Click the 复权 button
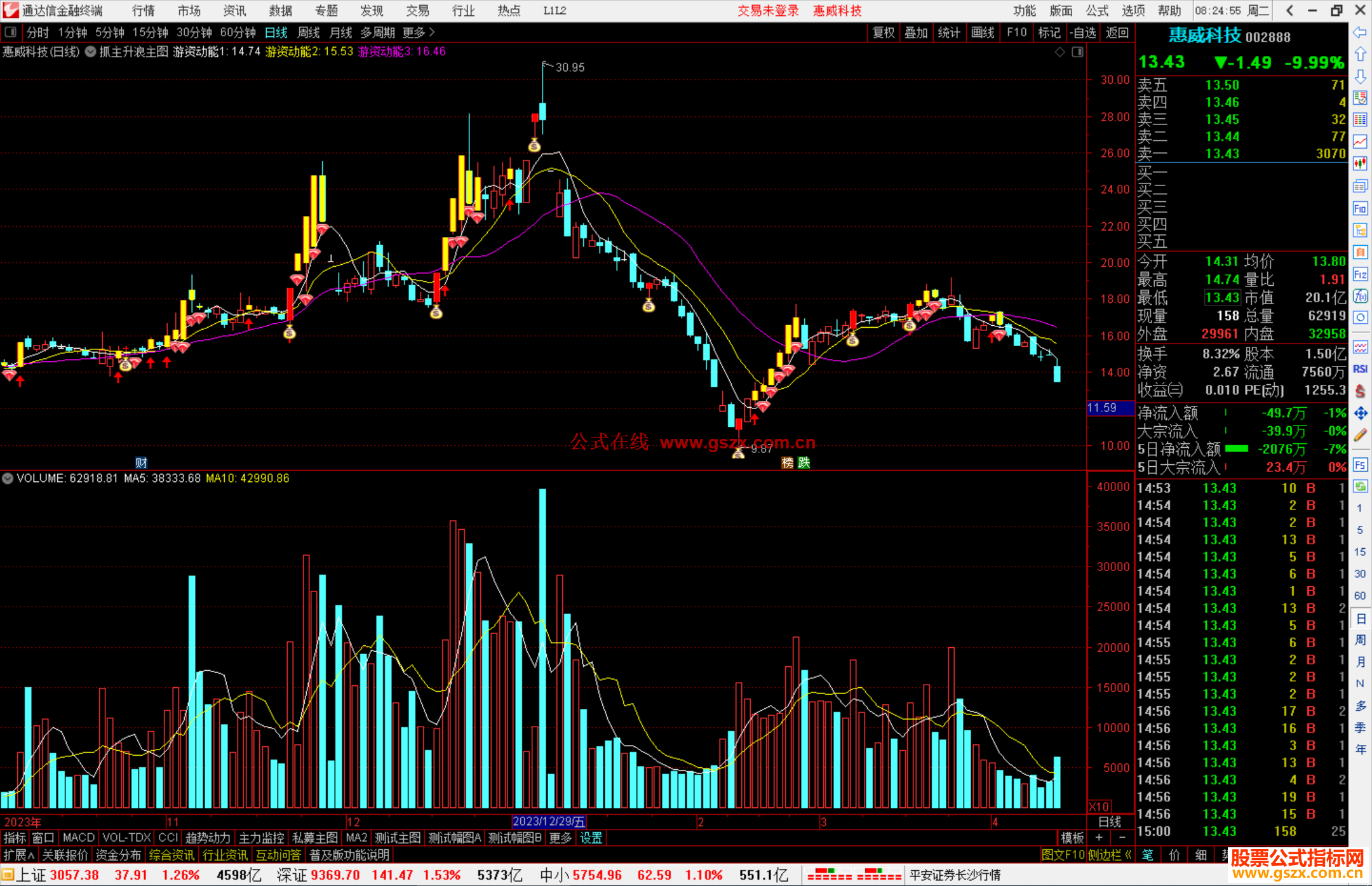1372x886 pixels. (883, 32)
